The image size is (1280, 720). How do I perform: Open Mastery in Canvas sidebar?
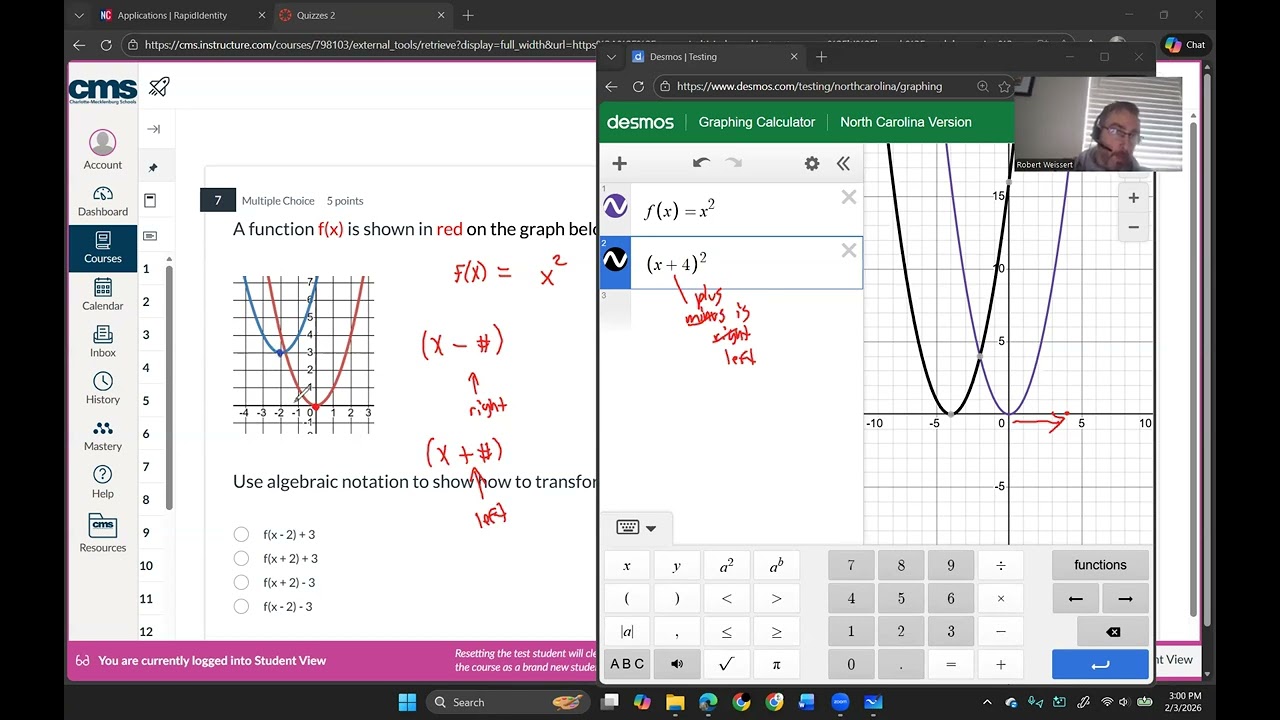[103, 435]
